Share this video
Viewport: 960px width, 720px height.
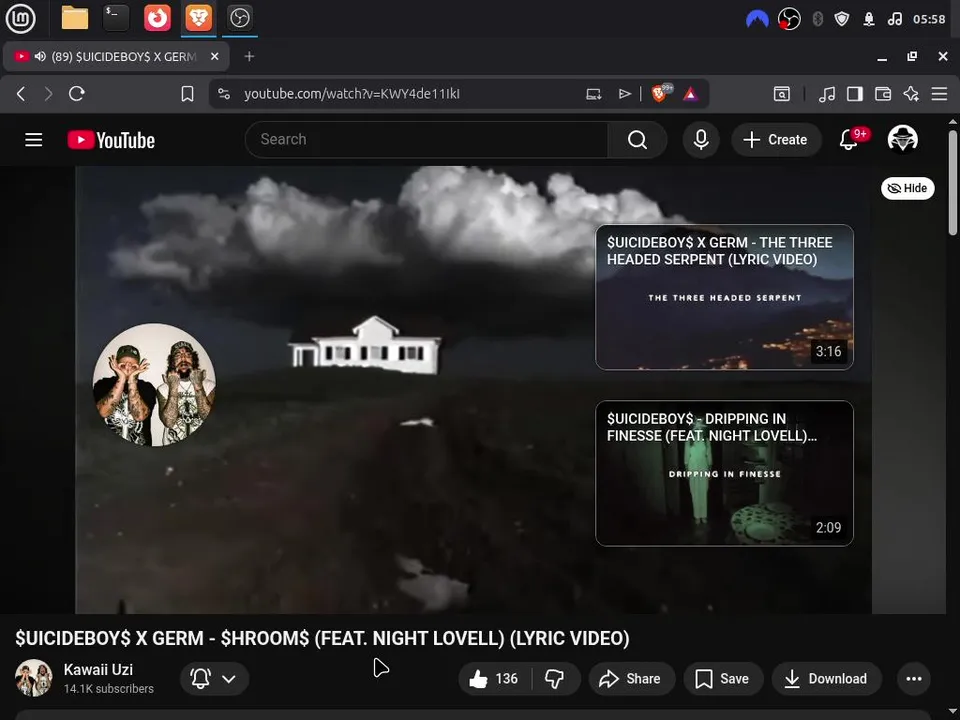click(x=632, y=678)
